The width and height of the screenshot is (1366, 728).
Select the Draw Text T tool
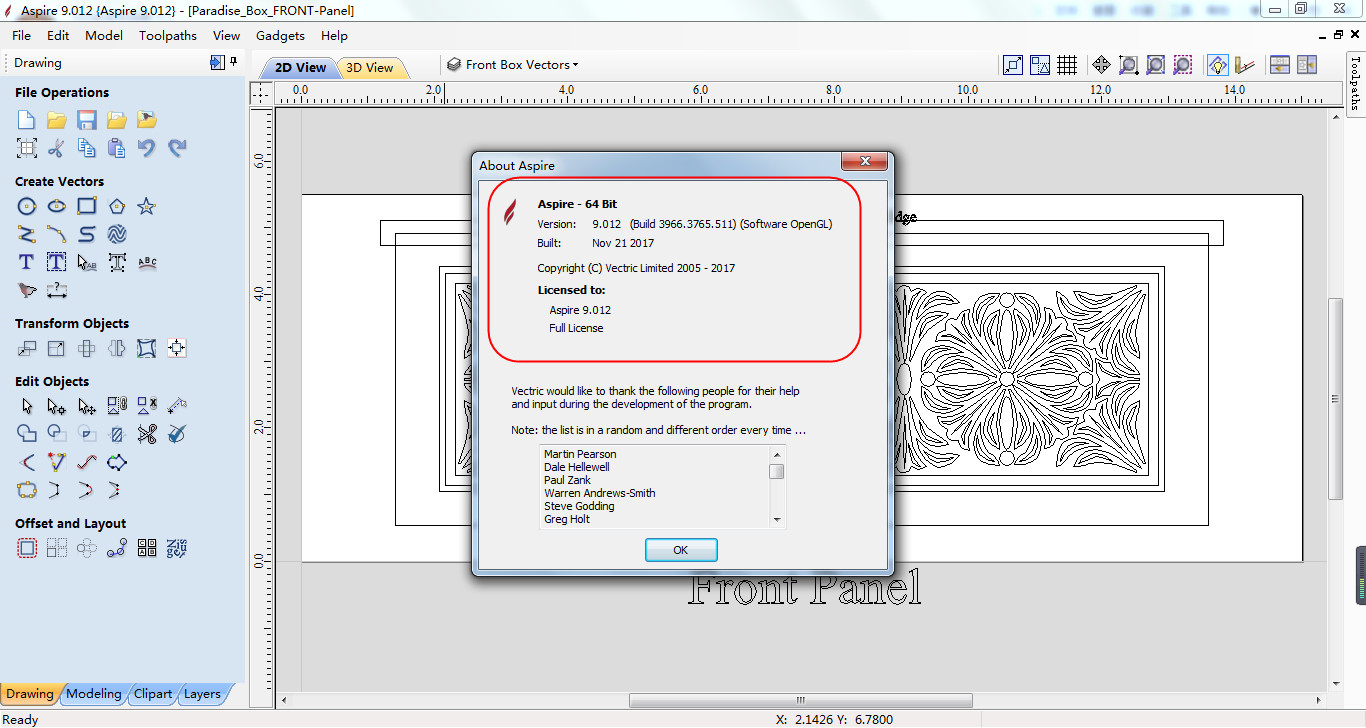(x=27, y=262)
